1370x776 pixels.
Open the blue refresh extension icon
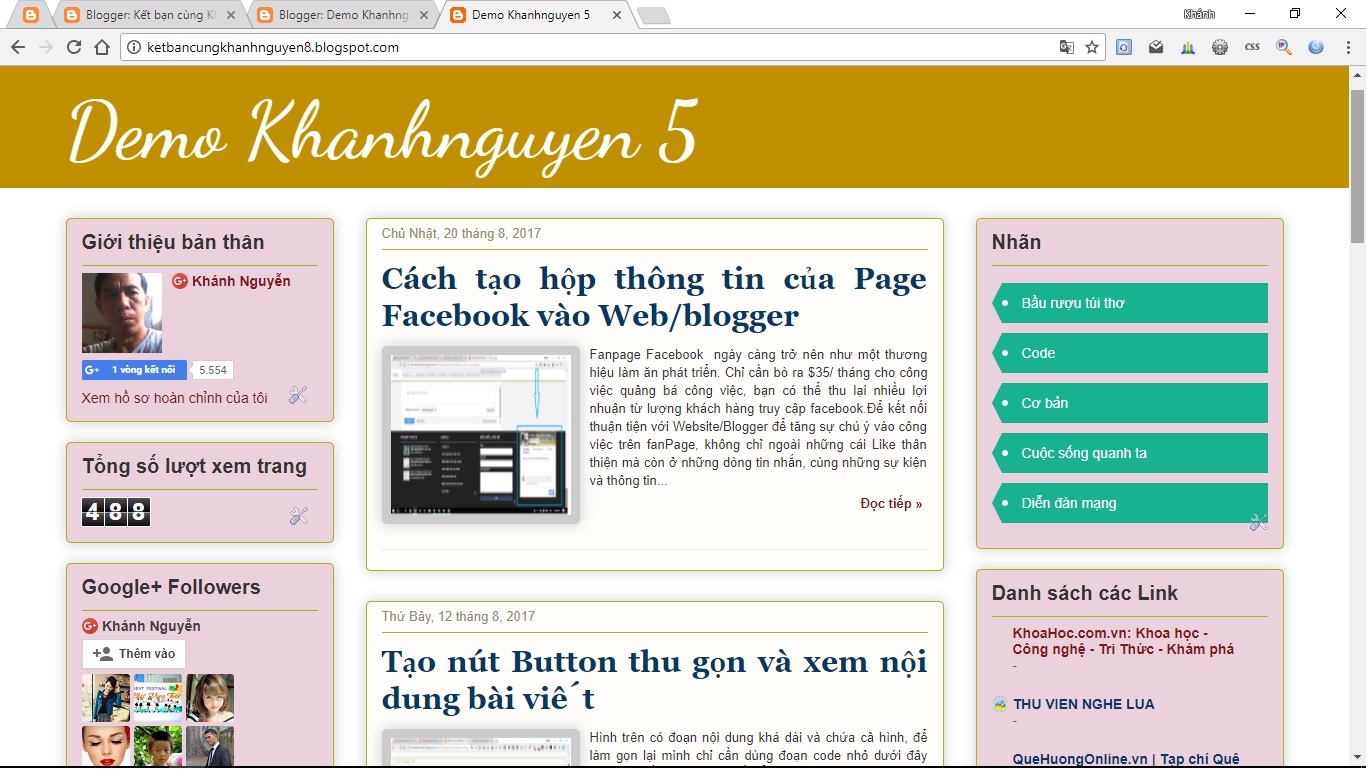pyautogui.click(x=1124, y=47)
